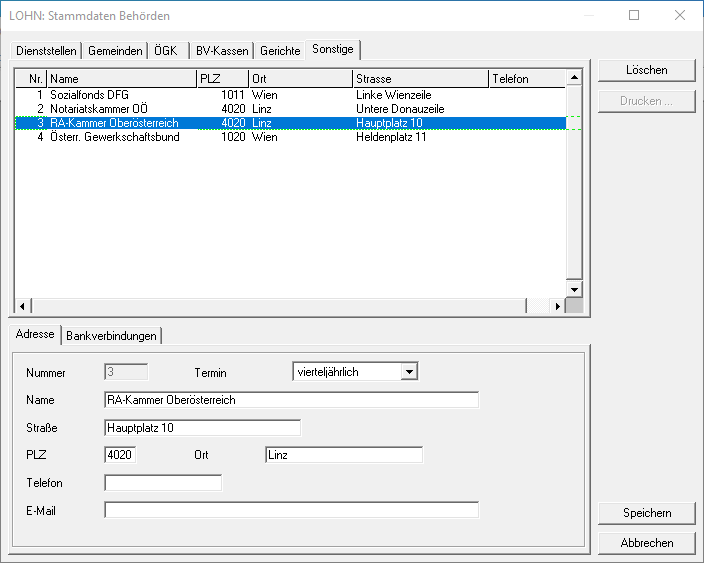This screenshot has height=563, width=704.
Task: Select Notariatskammer OÖ entry
Action: pyautogui.click(x=100, y=109)
